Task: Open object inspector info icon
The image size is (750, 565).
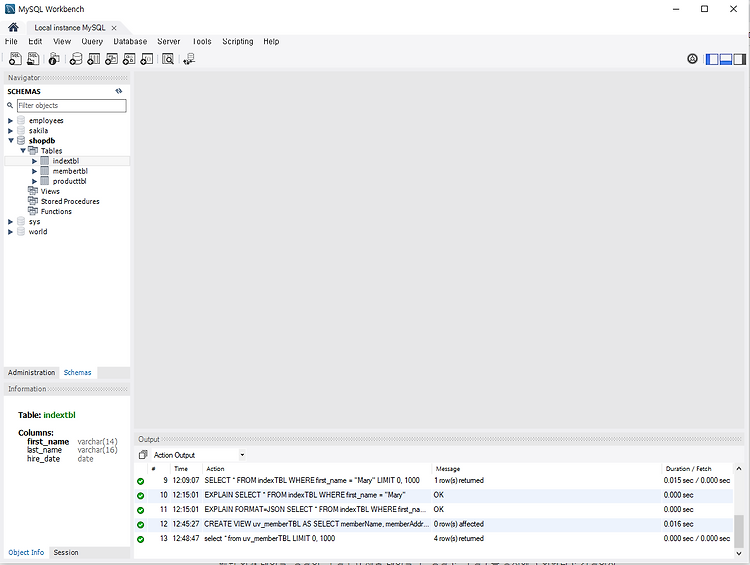Action: pos(54,59)
